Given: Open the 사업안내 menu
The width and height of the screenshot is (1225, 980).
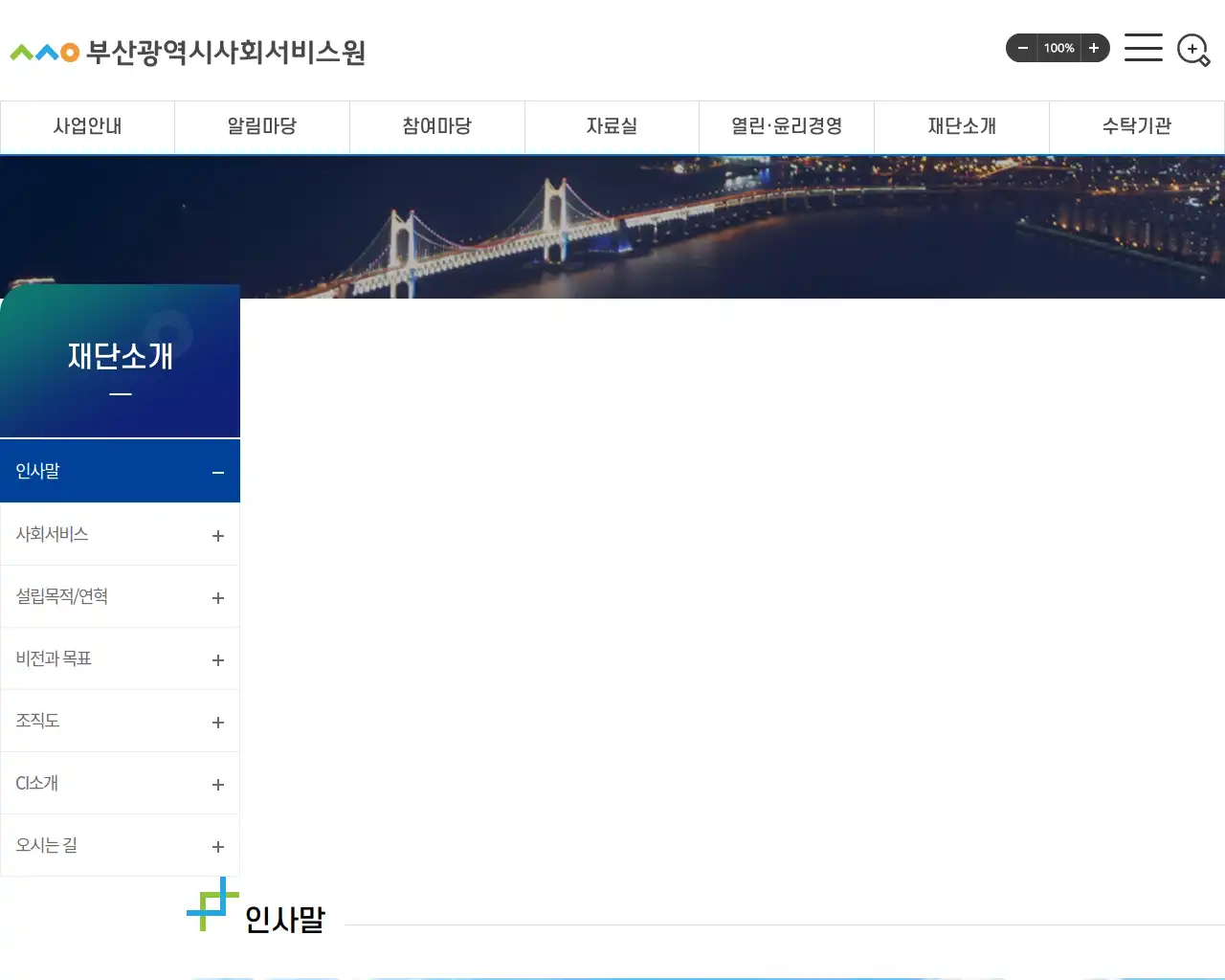Looking at the screenshot, I should click(87, 125).
